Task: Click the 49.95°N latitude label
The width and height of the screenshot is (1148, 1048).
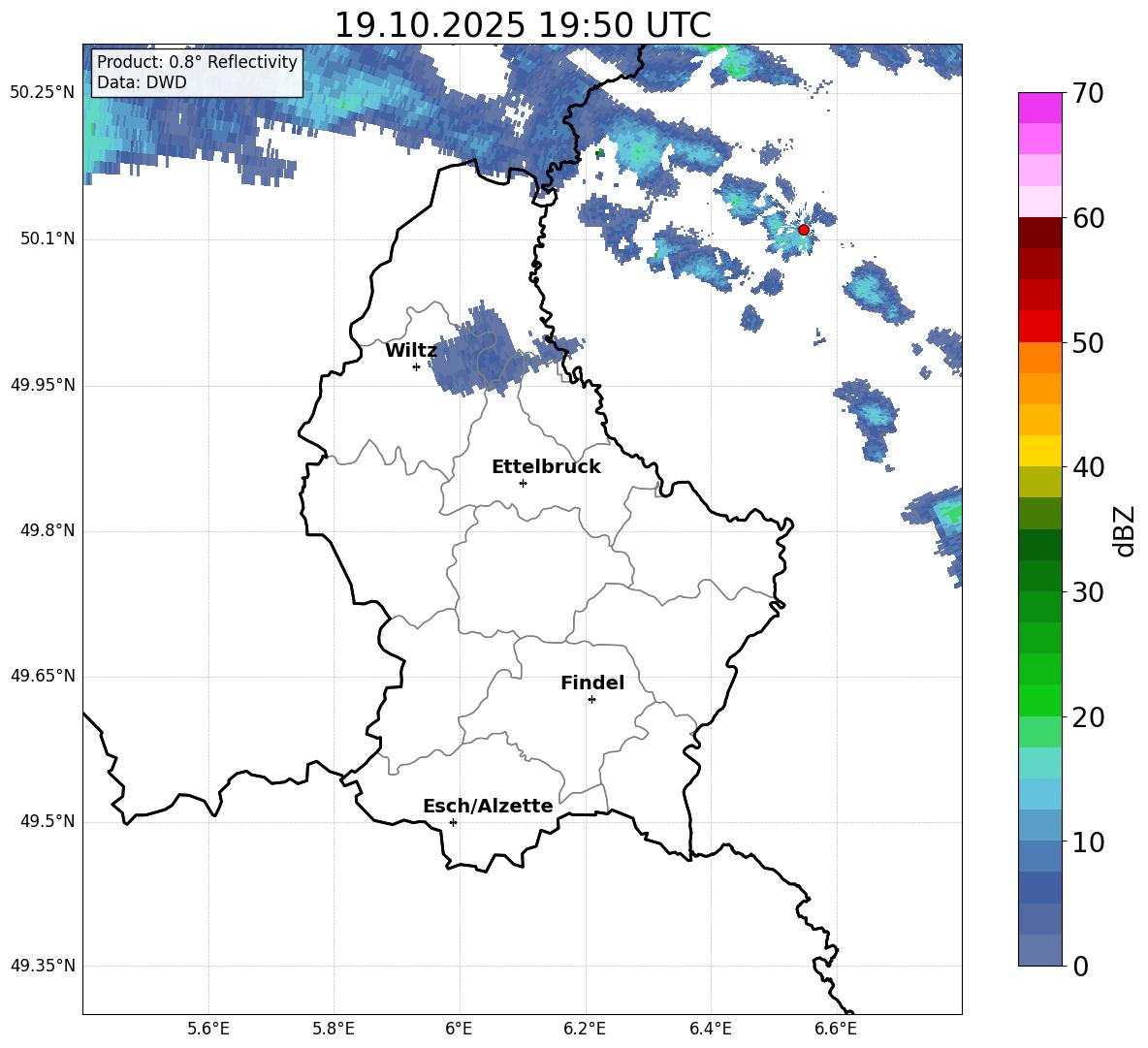Action: 43,385
